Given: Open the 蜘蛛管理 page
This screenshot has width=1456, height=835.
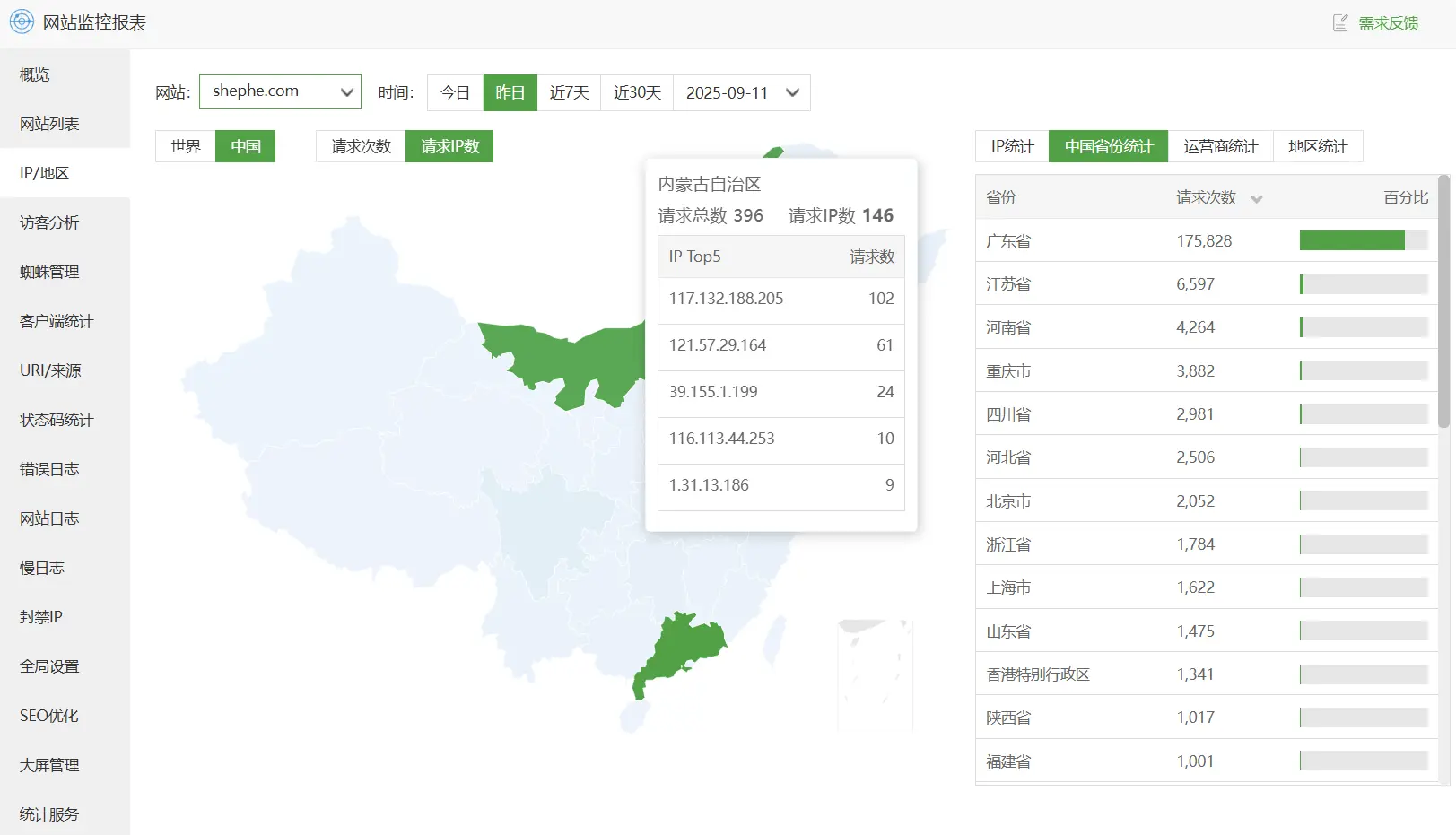Looking at the screenshot, I should coord(48,272).
